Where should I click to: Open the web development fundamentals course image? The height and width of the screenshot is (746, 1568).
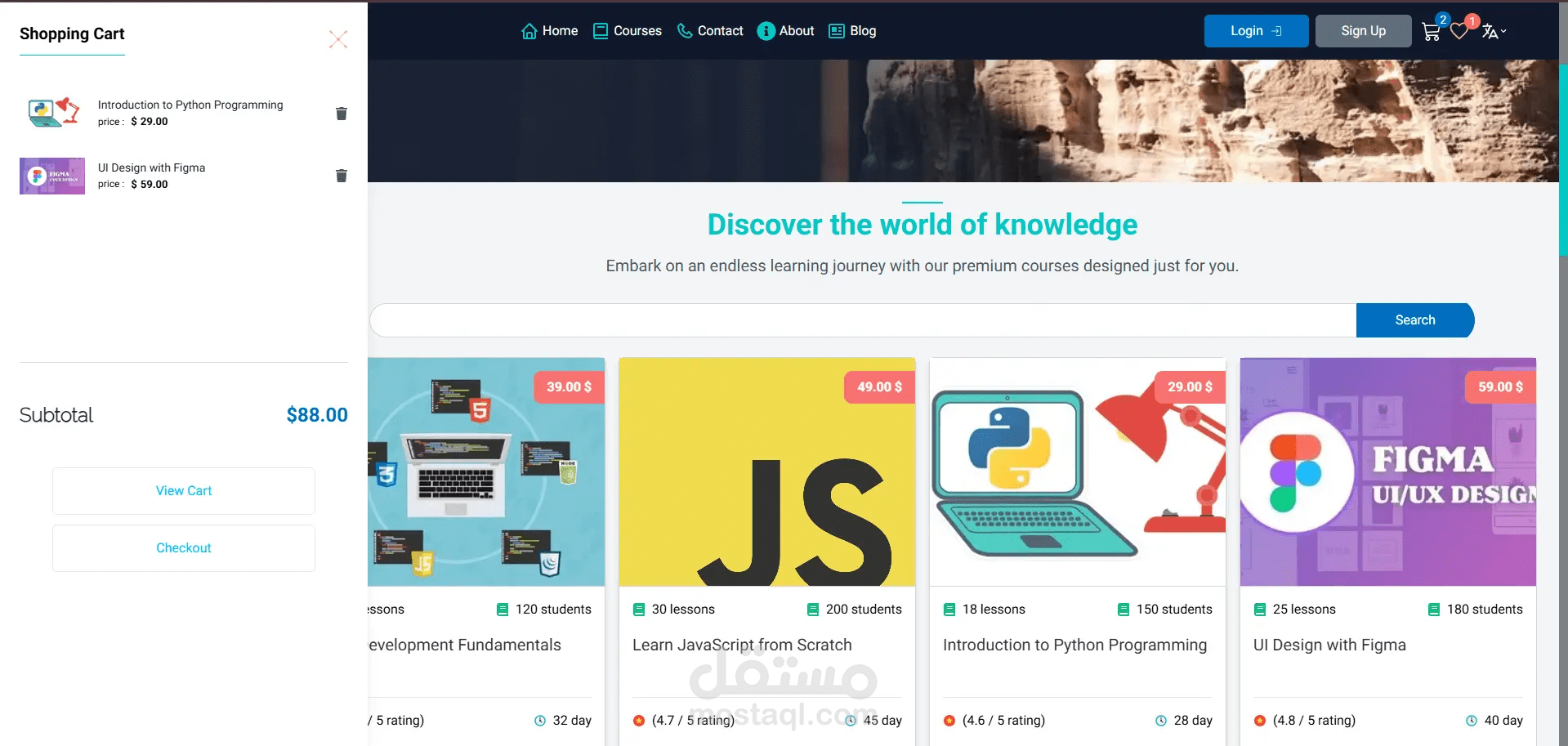point(486,472)
